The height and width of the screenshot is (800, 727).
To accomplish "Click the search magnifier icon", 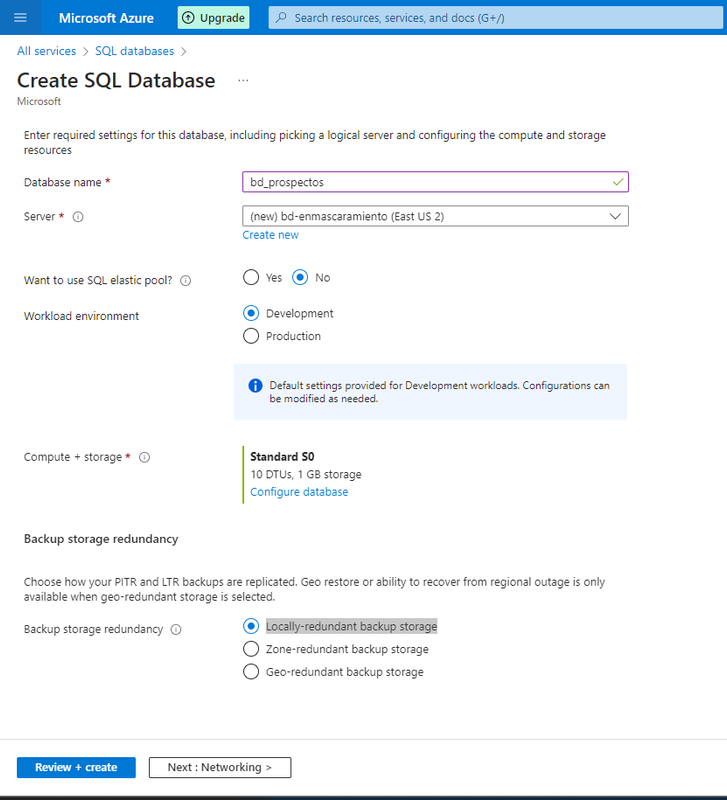I will (281, 18).
